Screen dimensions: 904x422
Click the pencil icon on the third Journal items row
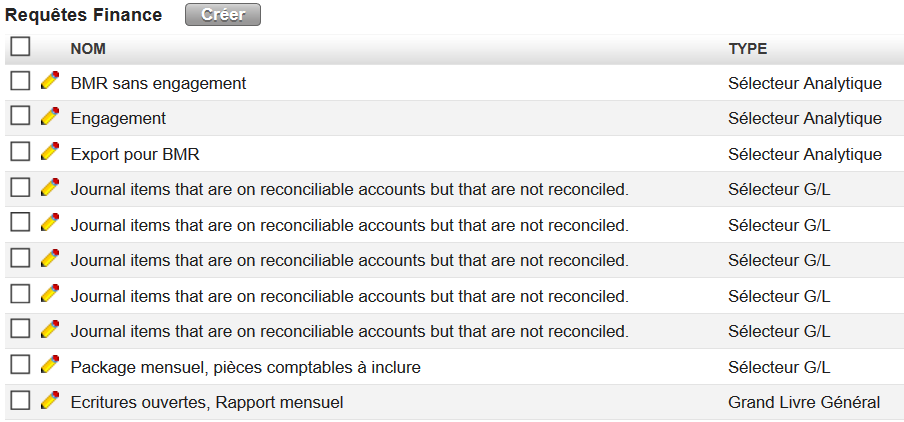click(50, 259)
